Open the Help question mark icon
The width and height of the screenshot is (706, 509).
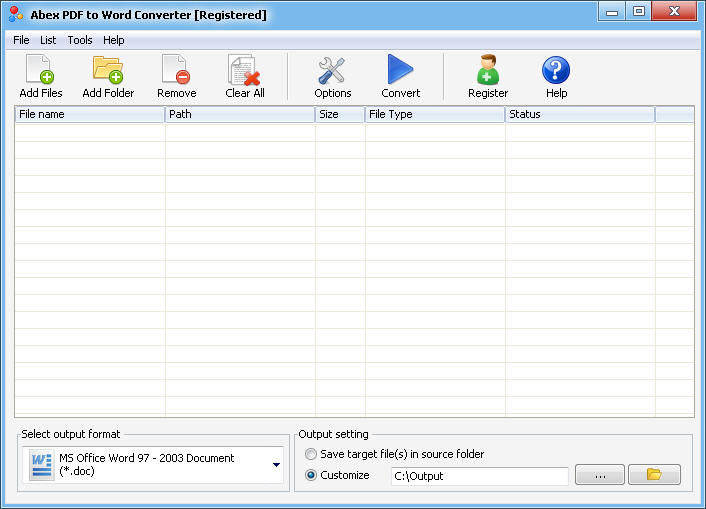click(556, 71)
